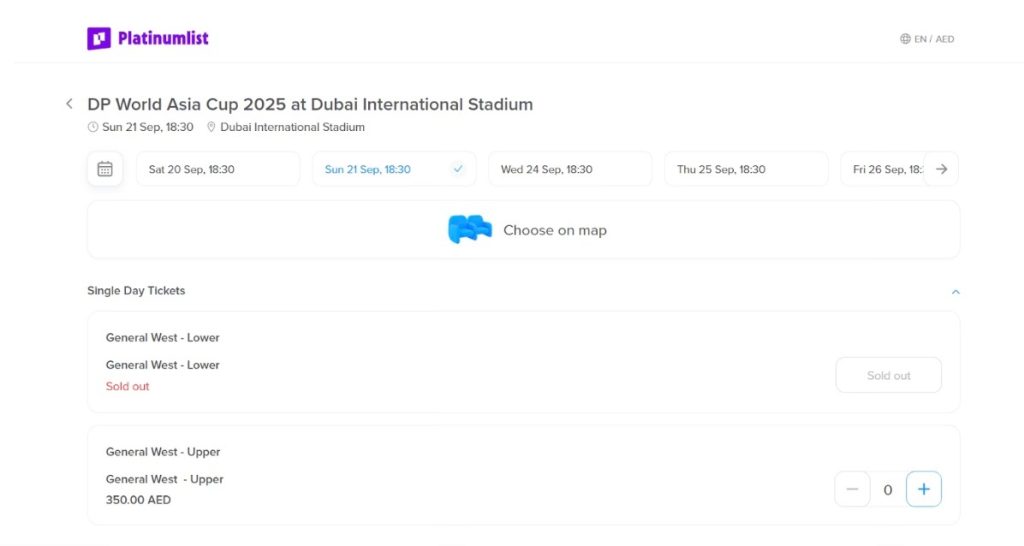Increase General West Upper ticket quantity

coord(923,489)
